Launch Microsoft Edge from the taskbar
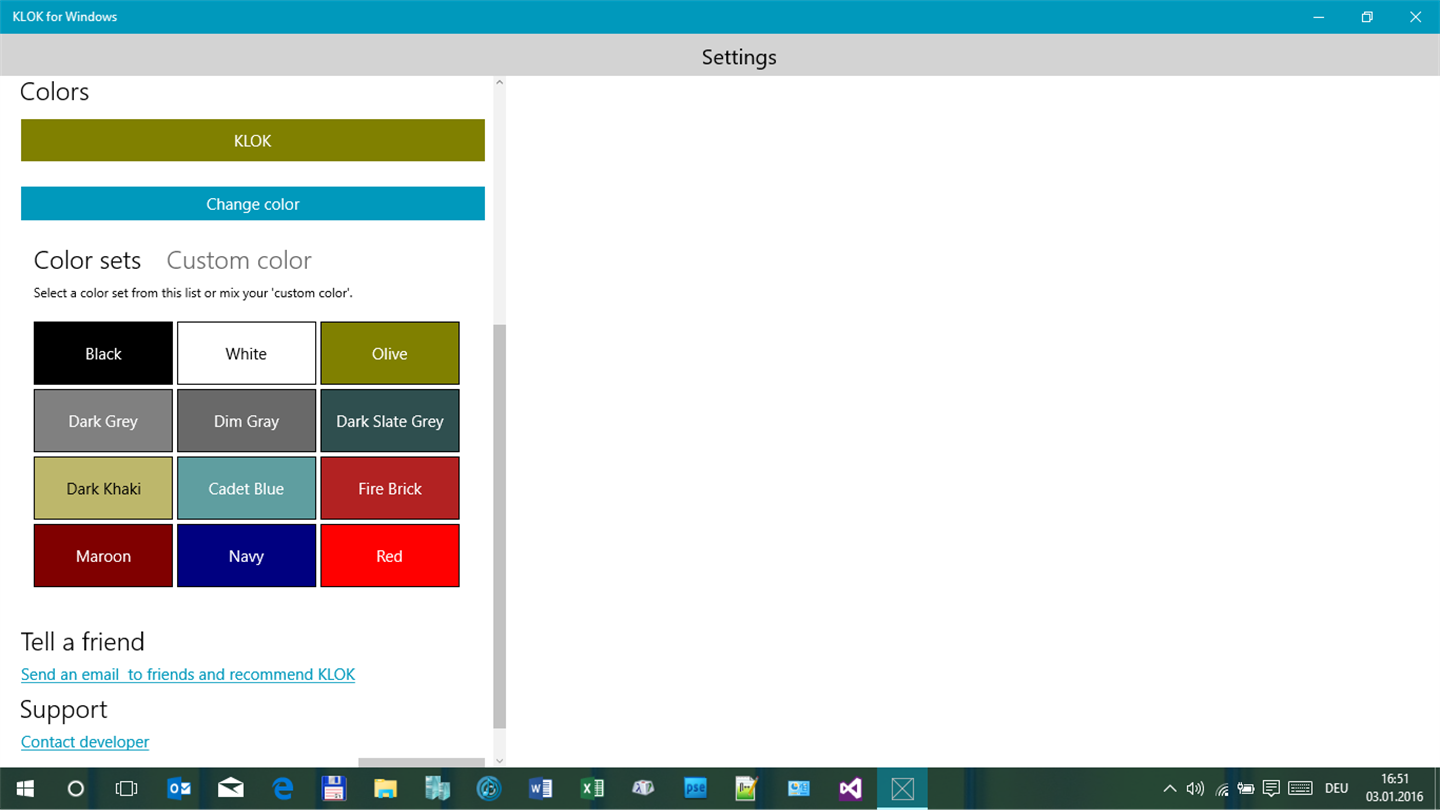This screenshot has height=810, width=1440. [x=283, y=789]
